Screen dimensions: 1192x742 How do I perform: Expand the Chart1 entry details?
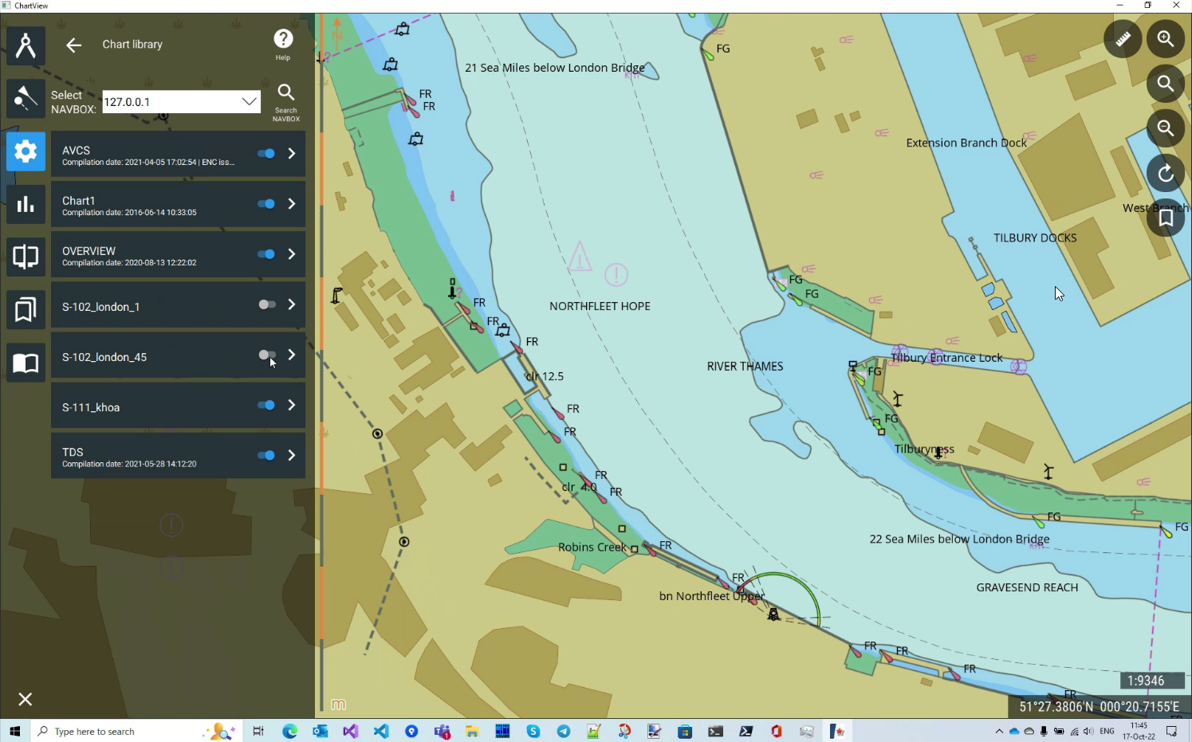tap(291, 204)
